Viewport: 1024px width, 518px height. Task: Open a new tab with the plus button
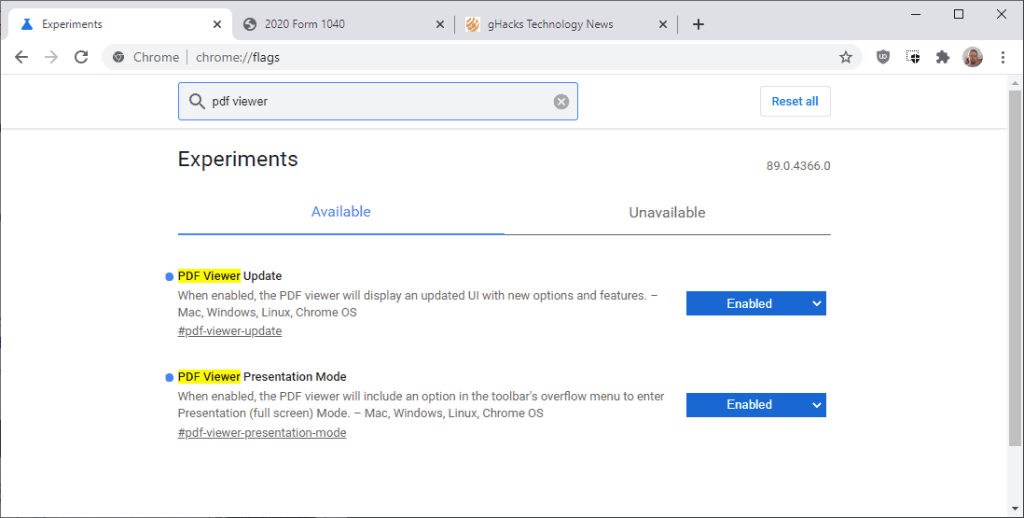698,24
